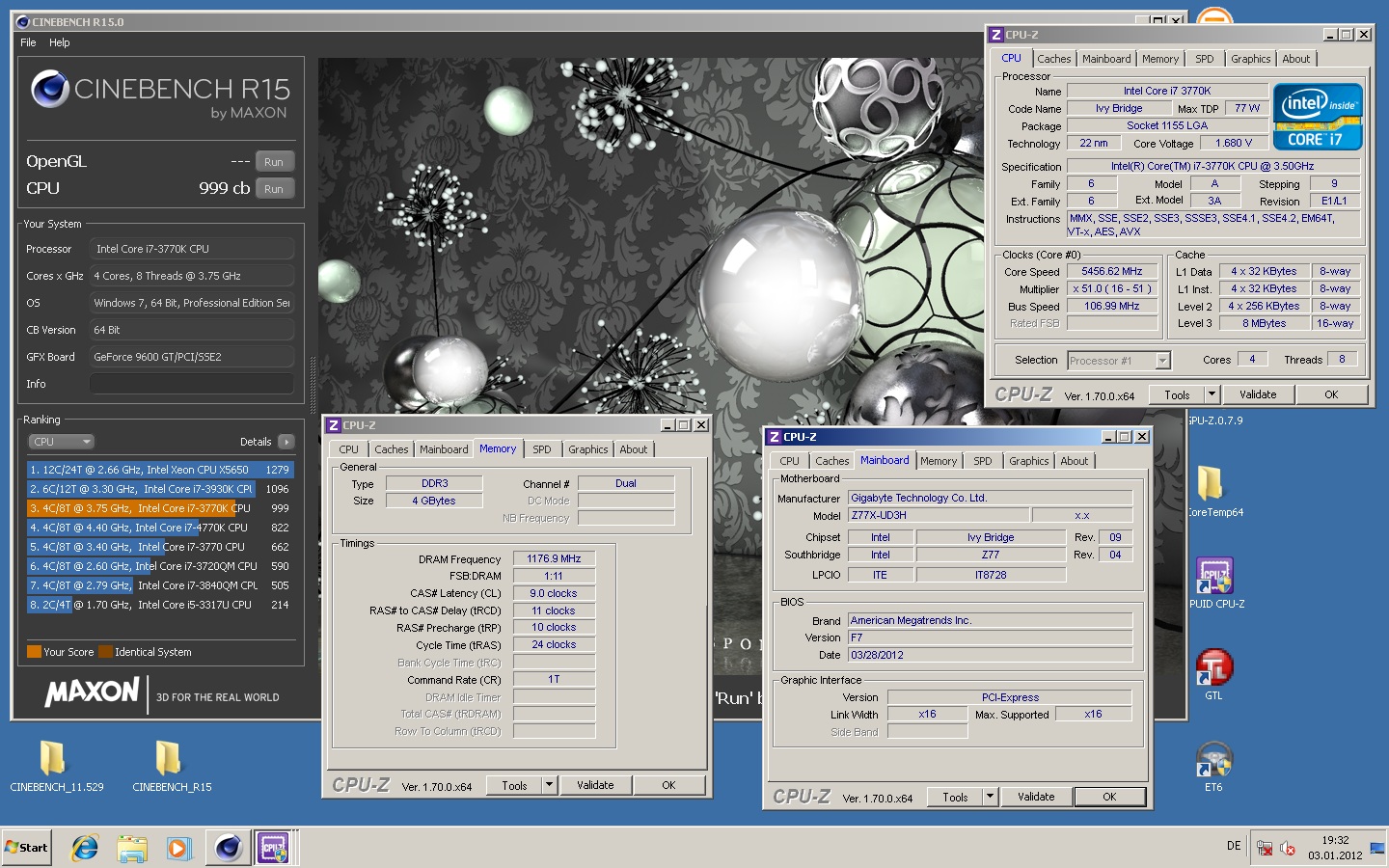
Task: Launch the ET6 desktop shortcut
Action: [x=1213, y=766]
